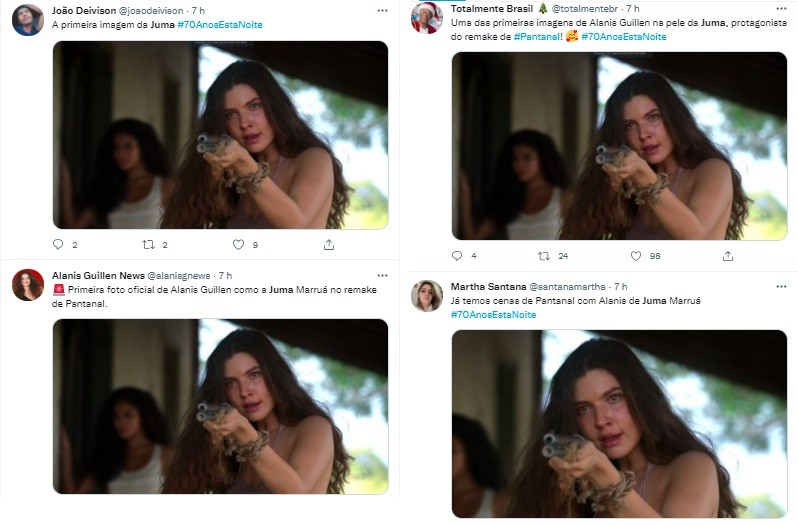Image resolution: width=798 pixels, height=526 pixels.
Task: Open João Deivison's profile avatar
Action: [27, 19]
